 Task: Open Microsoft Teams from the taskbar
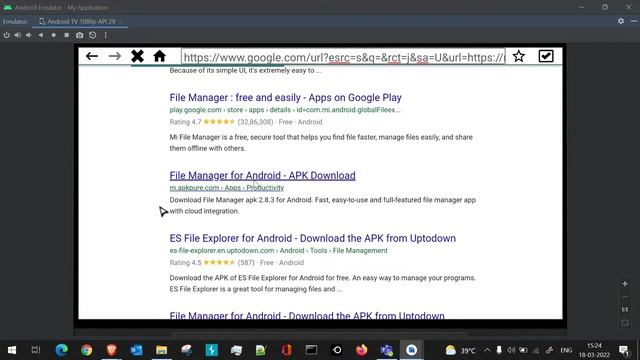pyautogui.click(x=387, y=350)
